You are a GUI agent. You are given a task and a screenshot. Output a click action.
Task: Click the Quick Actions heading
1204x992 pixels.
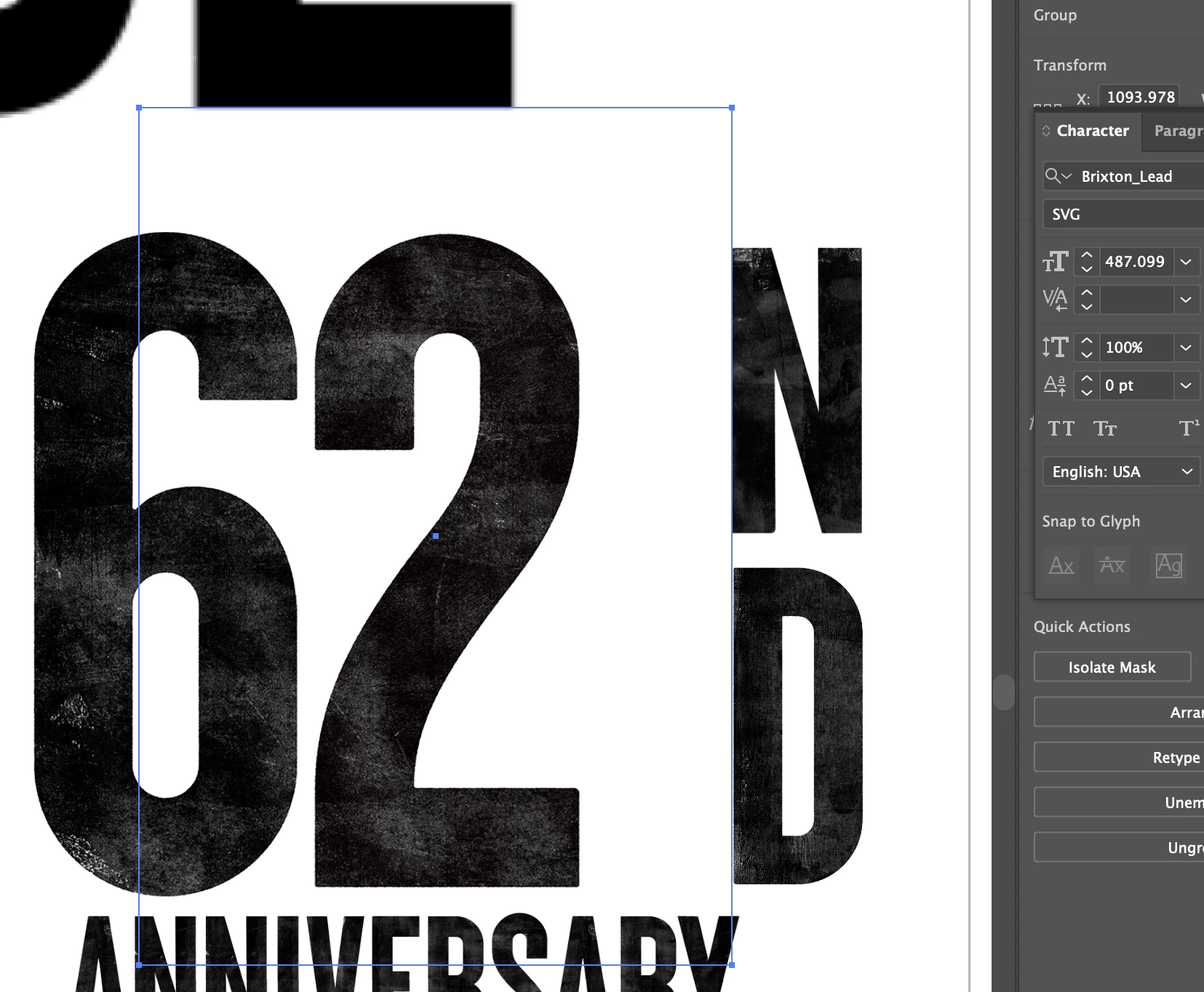[1082, 627]
